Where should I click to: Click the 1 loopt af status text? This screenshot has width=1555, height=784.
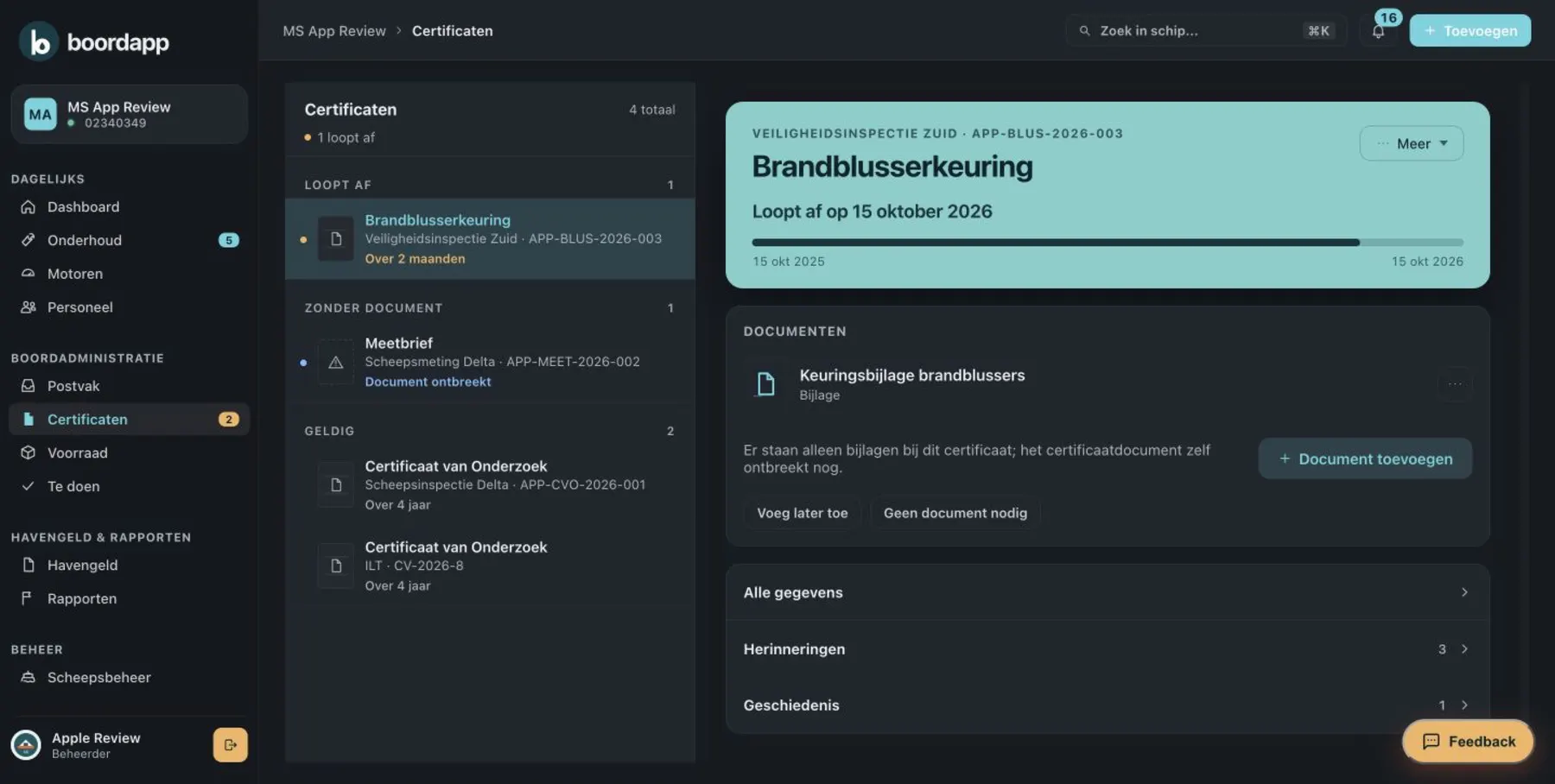point(346,138)
